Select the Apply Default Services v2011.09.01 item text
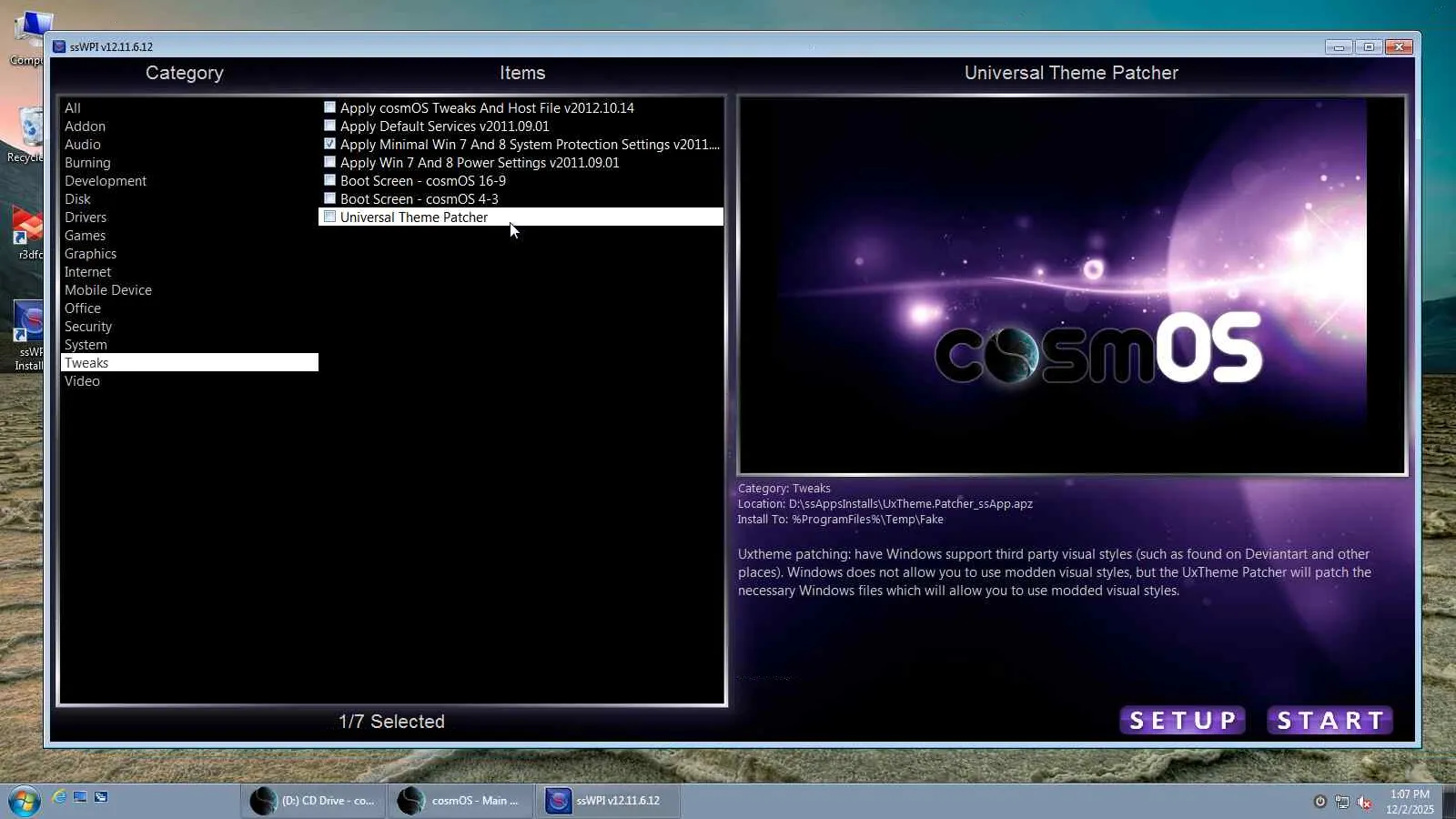Image resolution: width=1456 pixels, height=819 pixels. tap(445, 126)
